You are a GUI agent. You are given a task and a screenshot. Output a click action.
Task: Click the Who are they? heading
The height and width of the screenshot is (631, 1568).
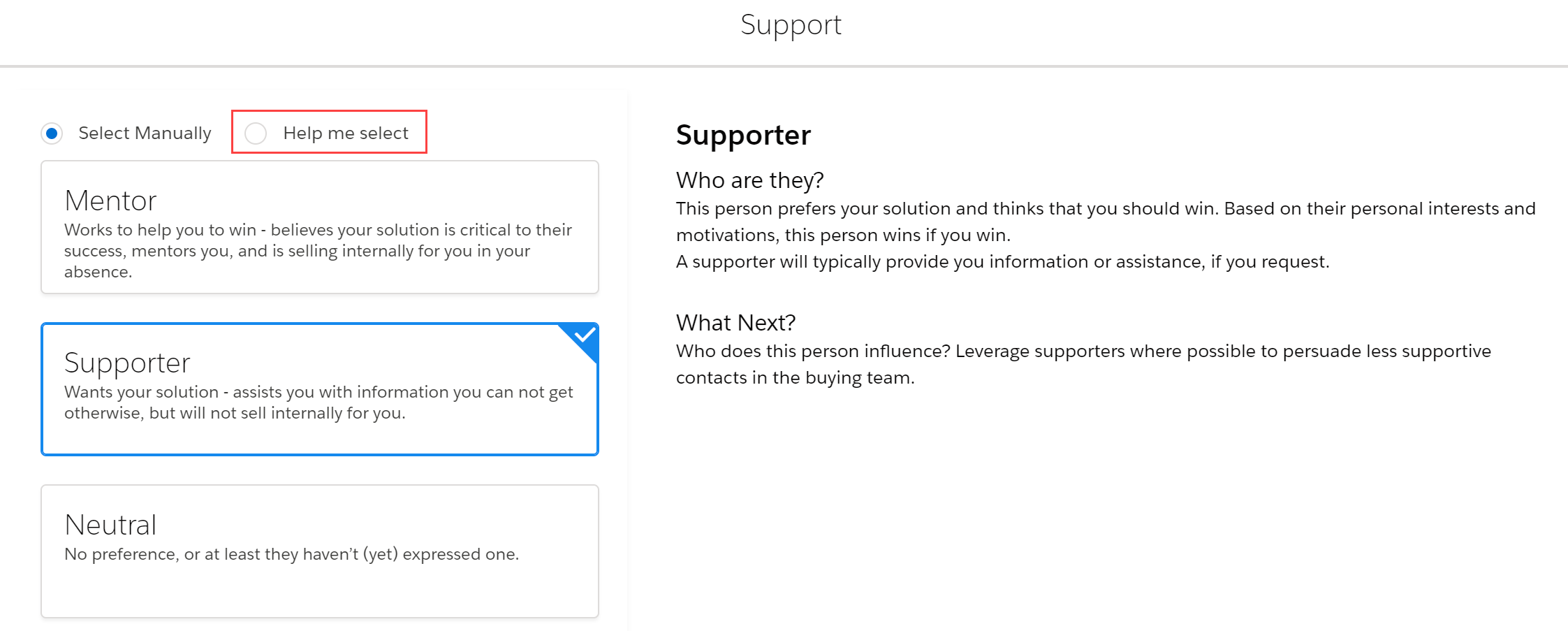pyautogui.click(x=750, y=180)
